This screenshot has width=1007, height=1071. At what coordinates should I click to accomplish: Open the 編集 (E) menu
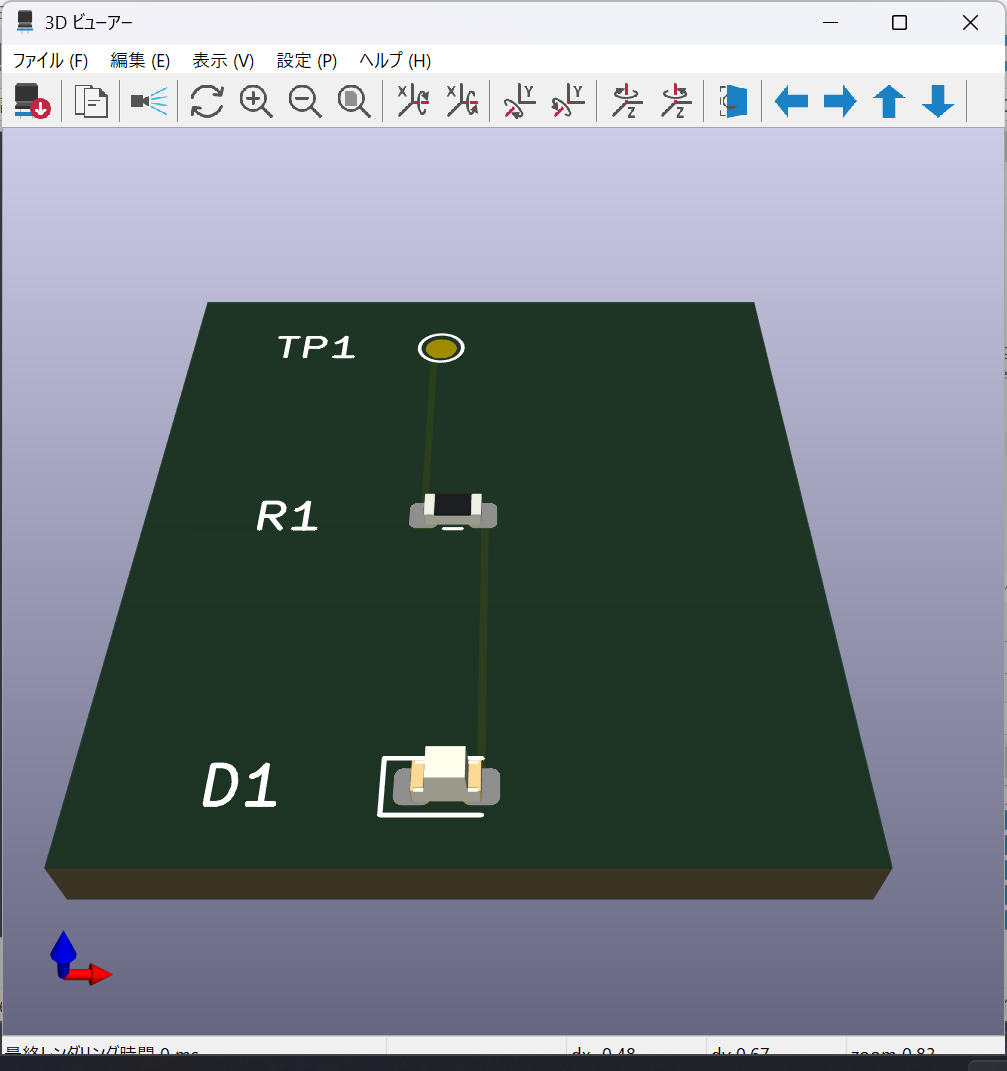pos(139,61)
